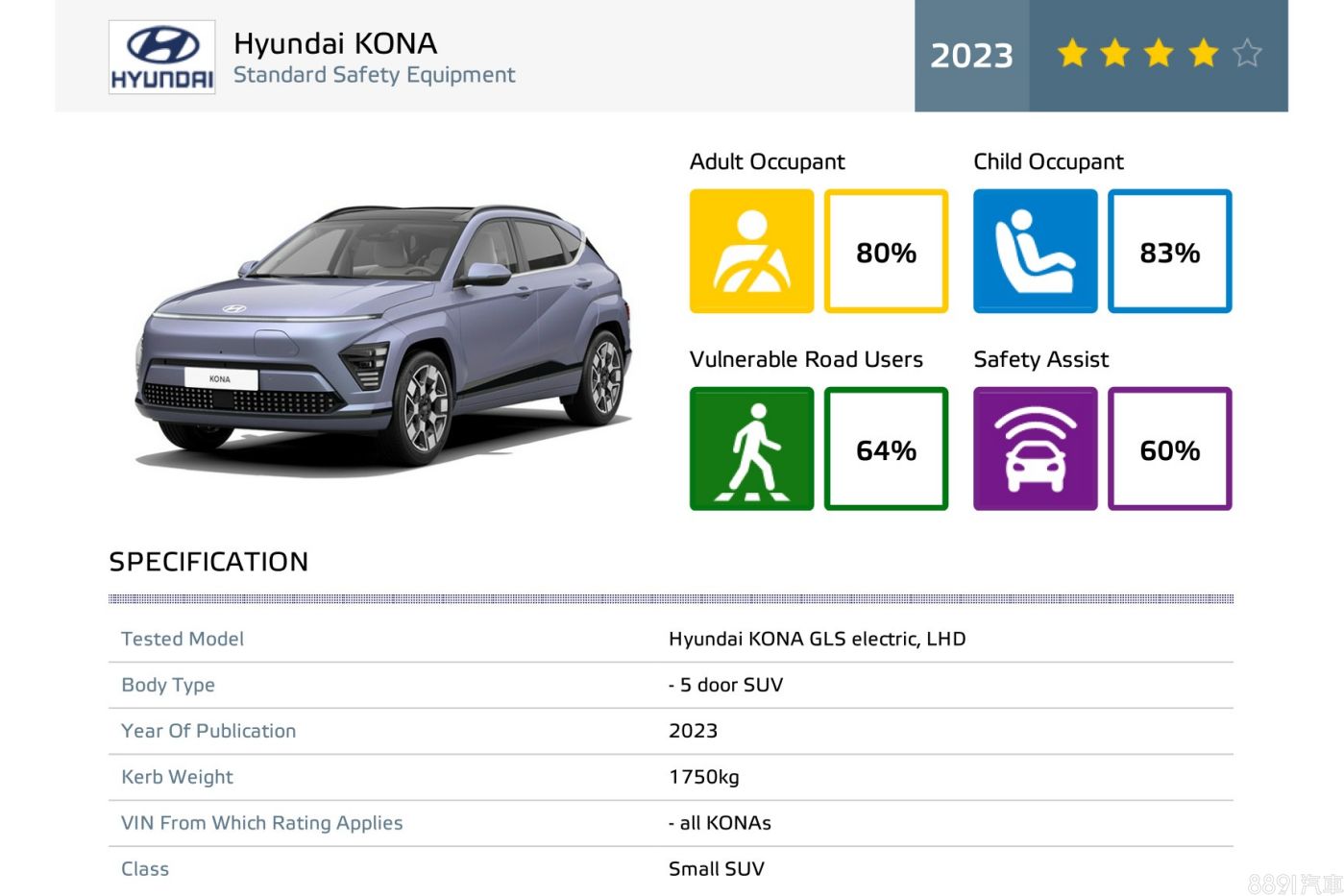Click the purple Safety Assist car icon
The width and height of the screenshot is (1344, 896).
1035,448
